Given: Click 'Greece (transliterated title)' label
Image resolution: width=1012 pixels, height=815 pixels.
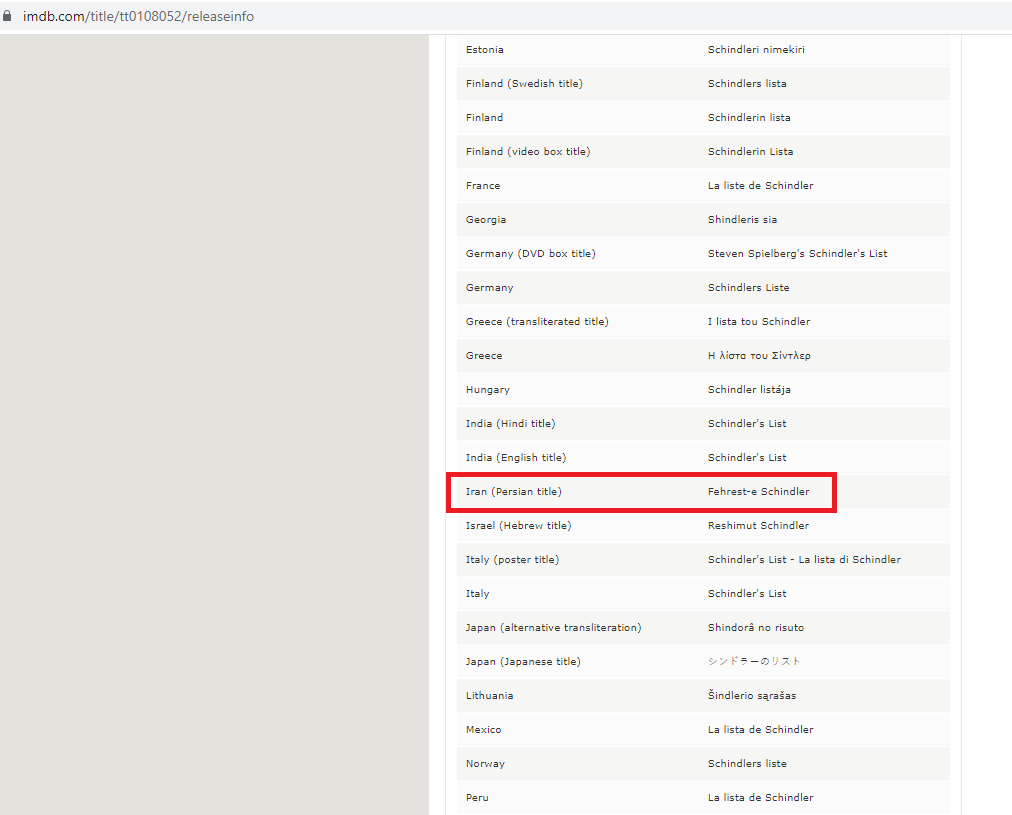Looking at the screenshot, I should (x=537, y=321).
